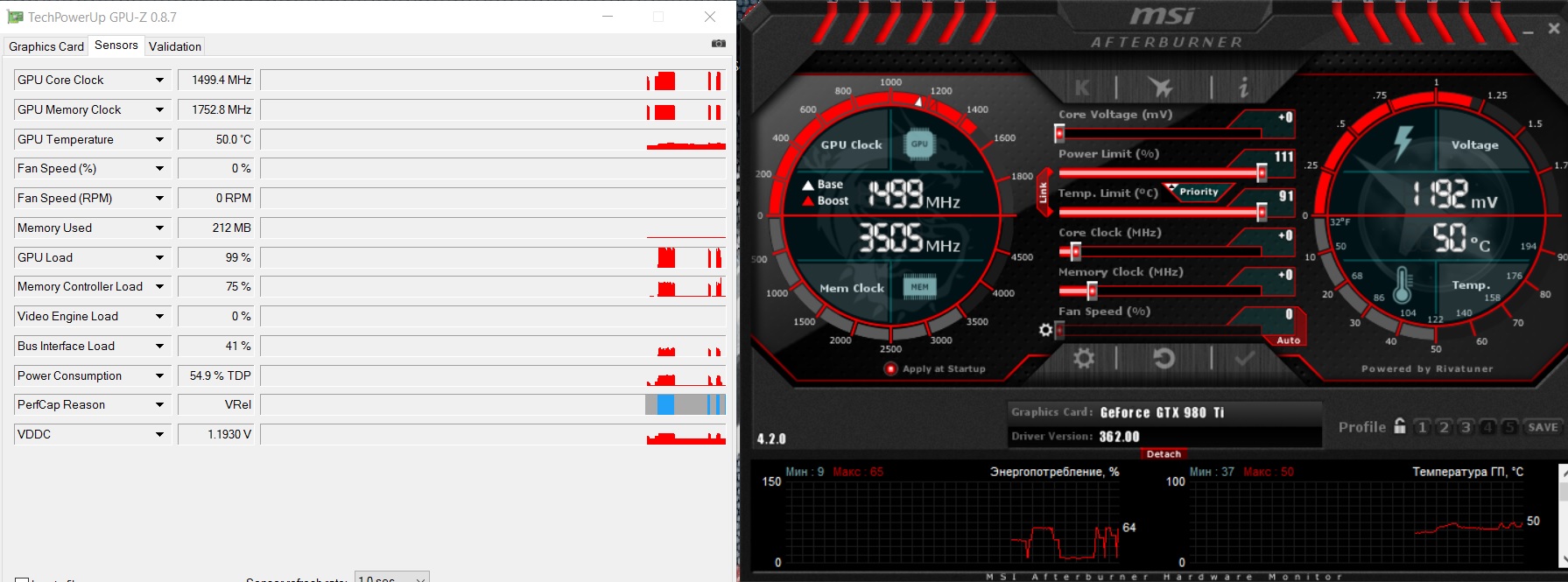Select Afterburner profile 1
Image resolution: width=1568 pixels, height=582 pixels.
click(1422, 426)
